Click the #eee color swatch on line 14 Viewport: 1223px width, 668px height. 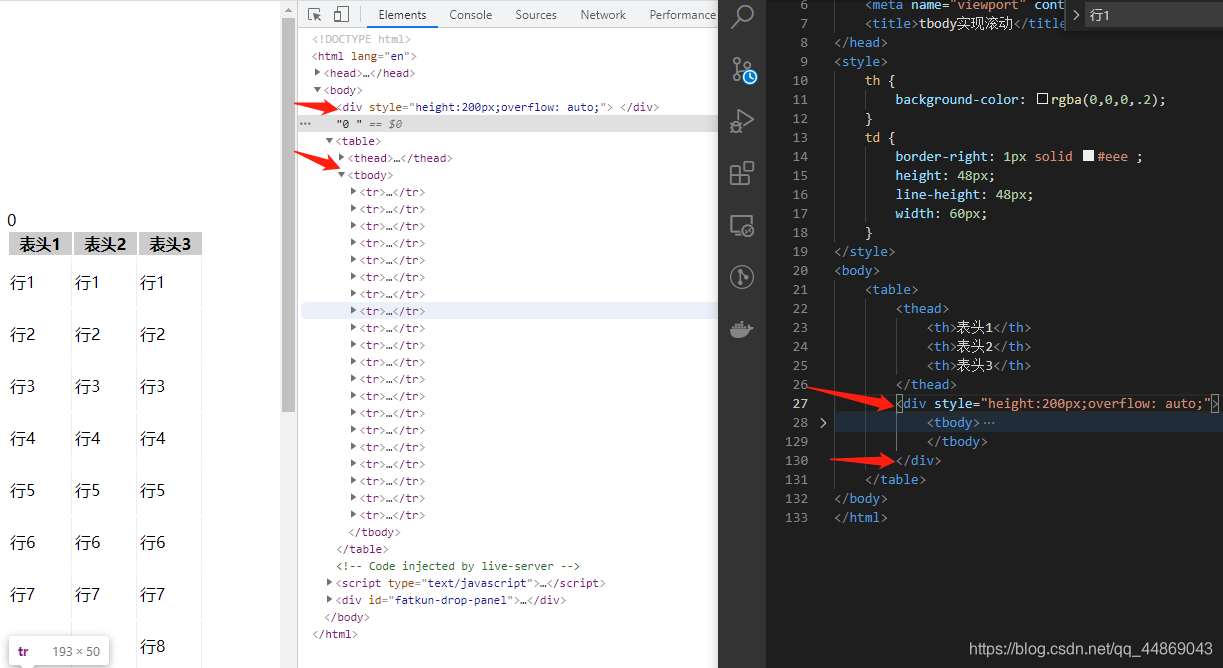(x=1089, y=156)
